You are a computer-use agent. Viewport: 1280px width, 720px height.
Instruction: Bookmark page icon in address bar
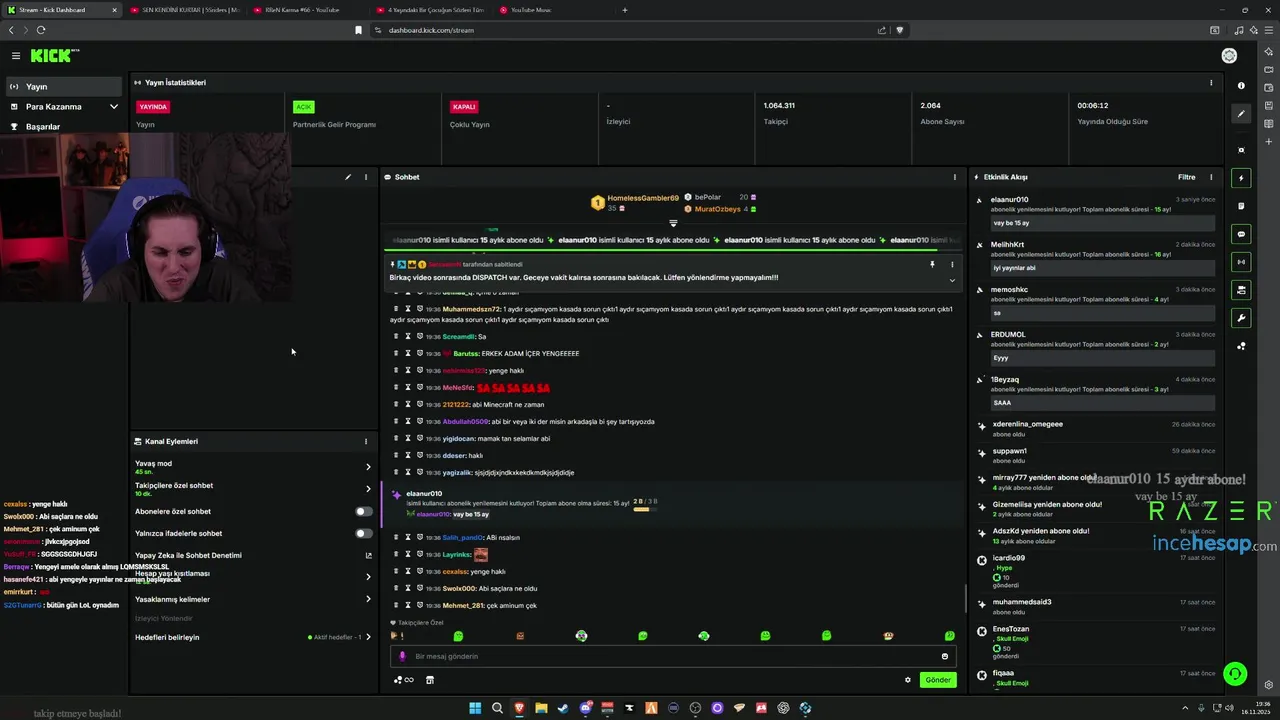click(358, 30)
